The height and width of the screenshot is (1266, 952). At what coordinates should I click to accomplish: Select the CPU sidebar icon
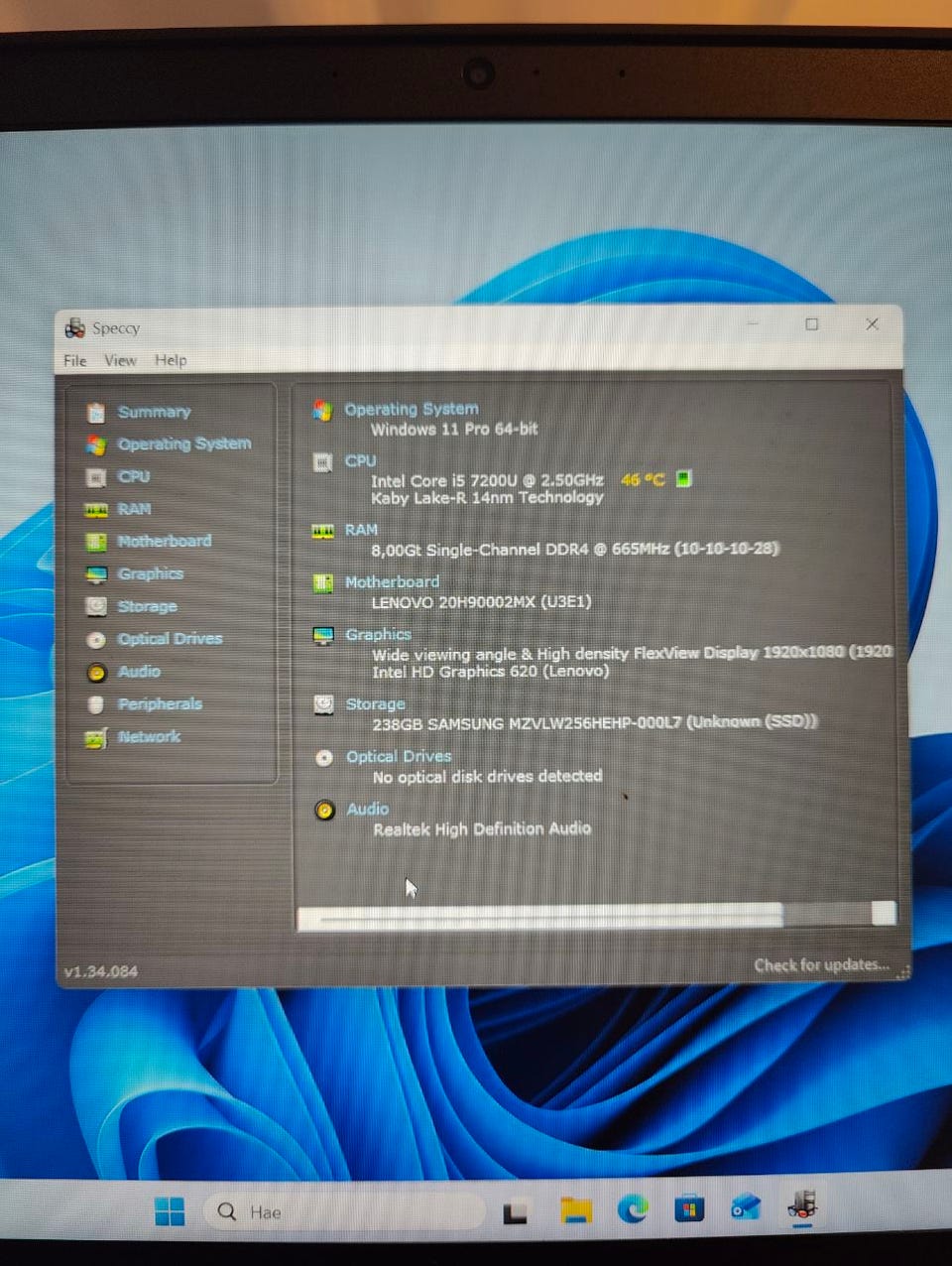tap(96, 477)
